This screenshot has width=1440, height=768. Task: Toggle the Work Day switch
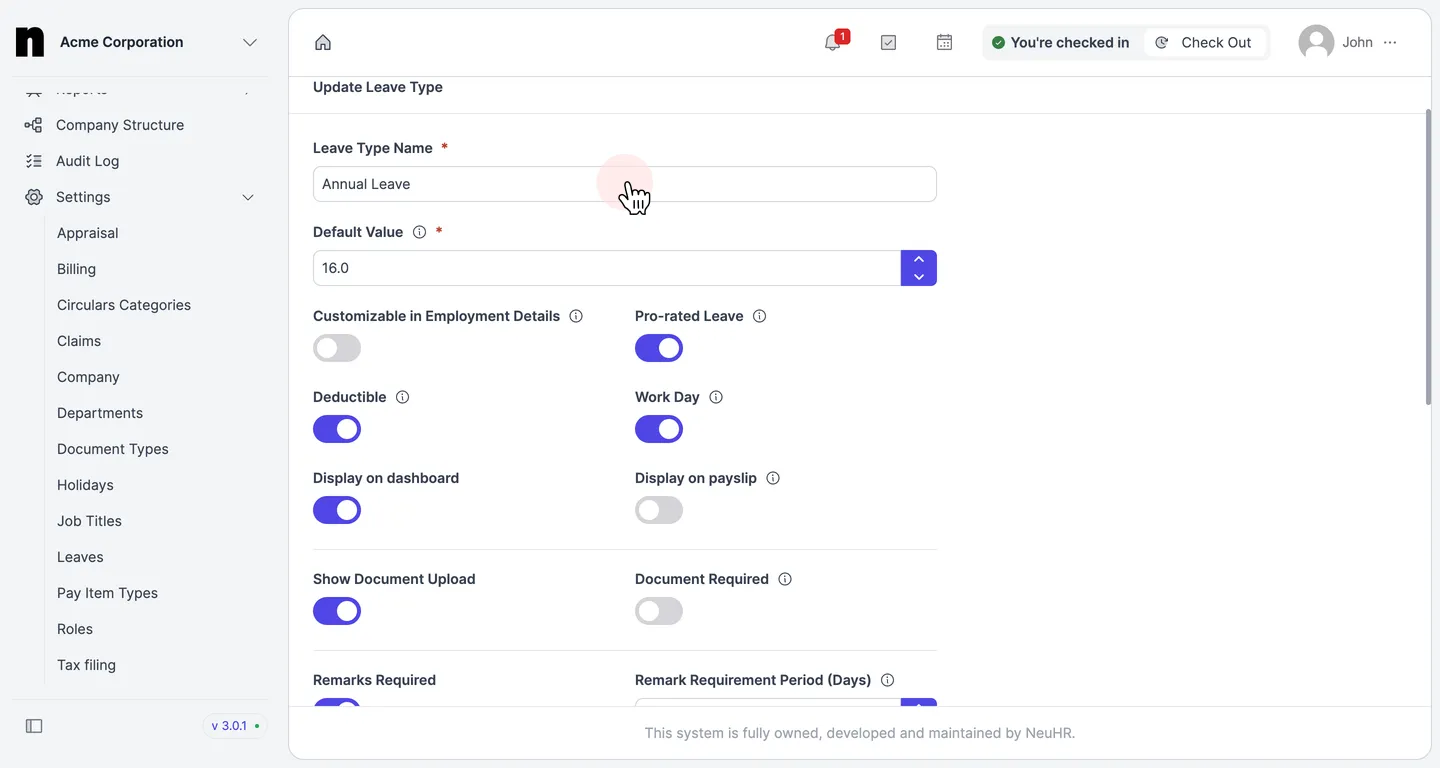point(659,429)
